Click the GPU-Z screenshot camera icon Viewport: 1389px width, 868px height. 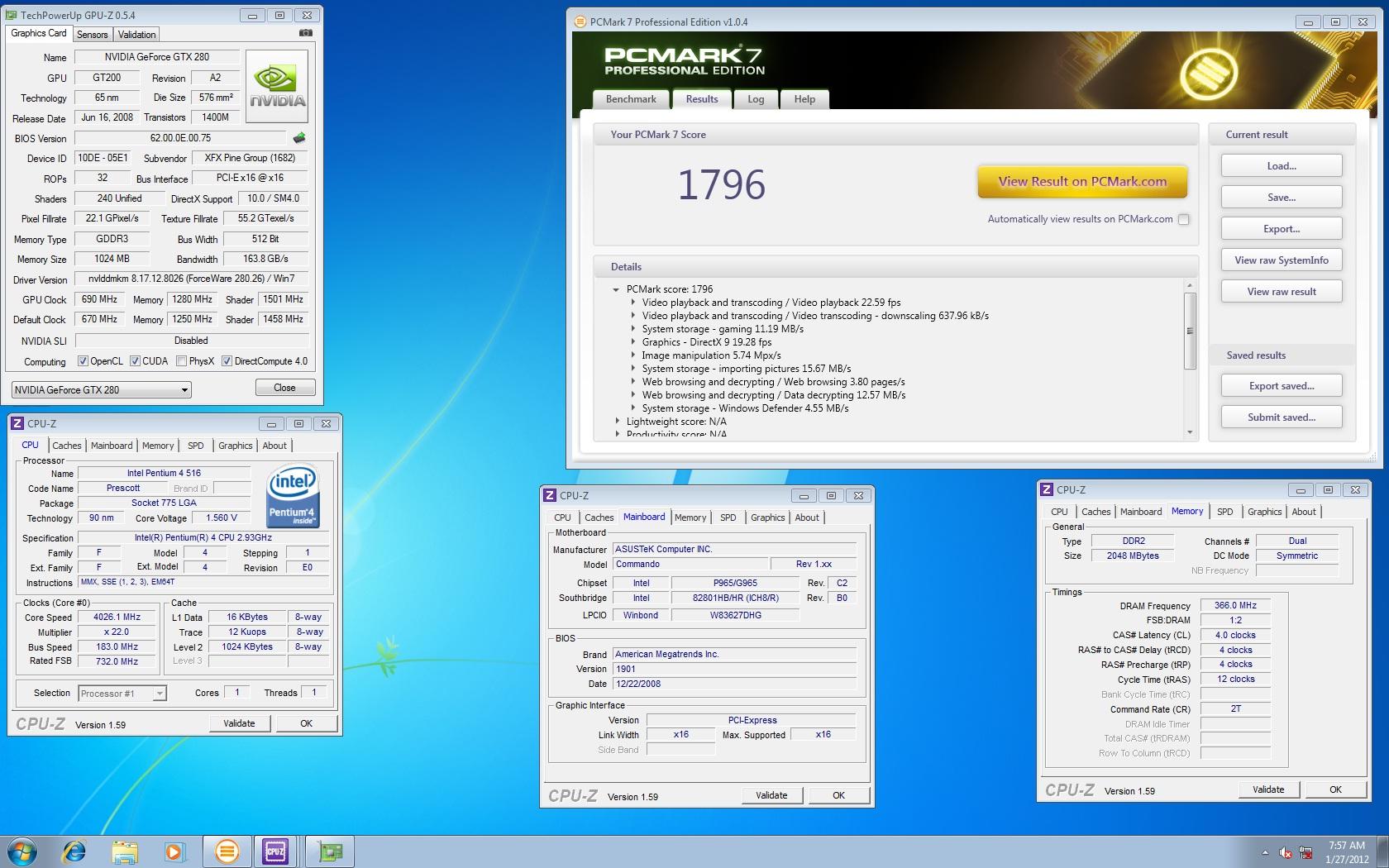point(306,33)
